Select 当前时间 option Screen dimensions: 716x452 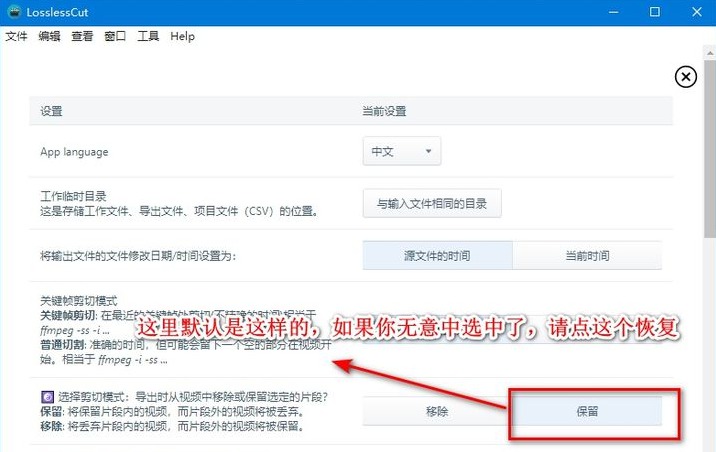click(x=587, y=256)
